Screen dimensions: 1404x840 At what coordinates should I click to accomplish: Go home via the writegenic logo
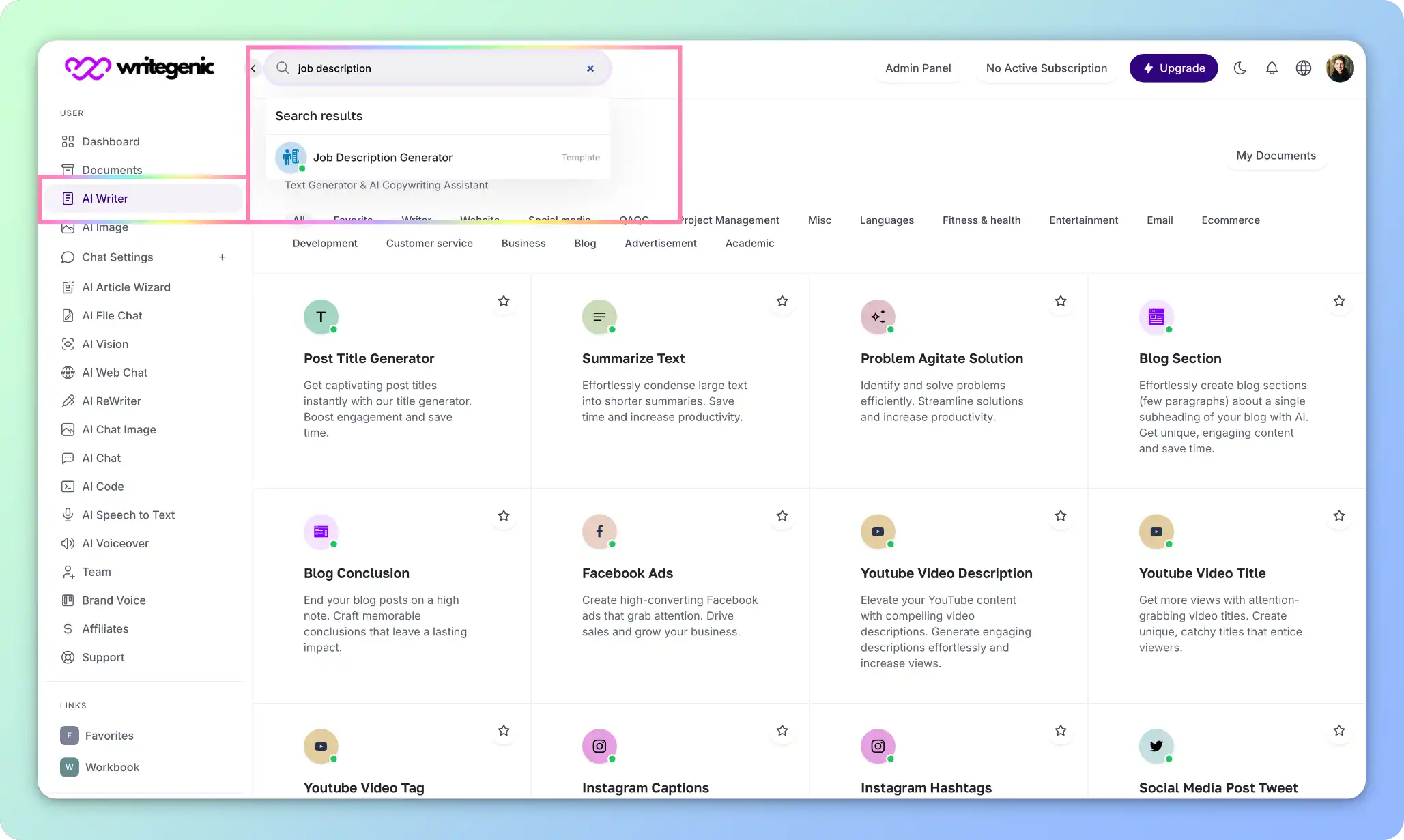[x=139, y=68]
